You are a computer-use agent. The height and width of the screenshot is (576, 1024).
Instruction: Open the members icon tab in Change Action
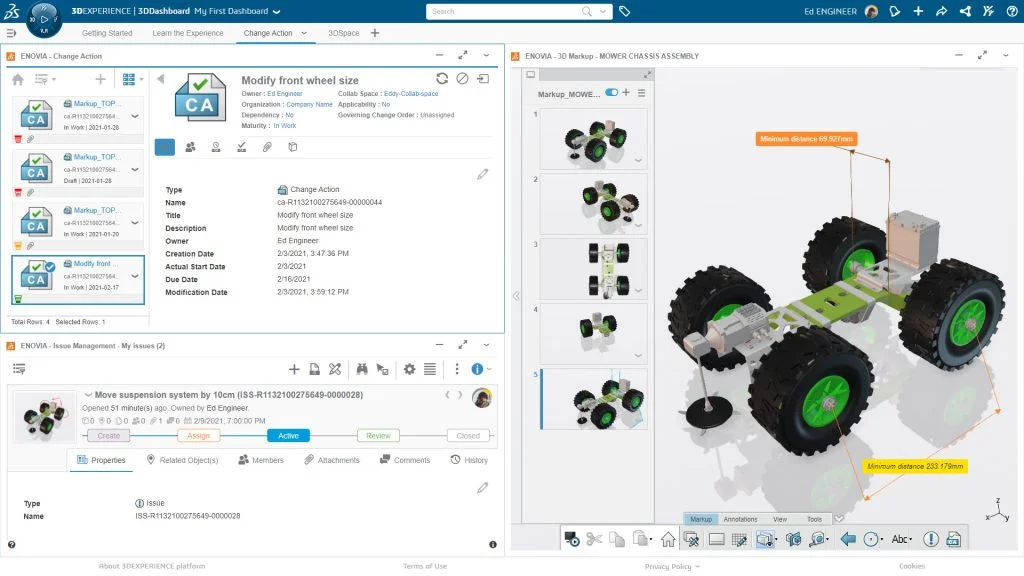click(190, 147)
